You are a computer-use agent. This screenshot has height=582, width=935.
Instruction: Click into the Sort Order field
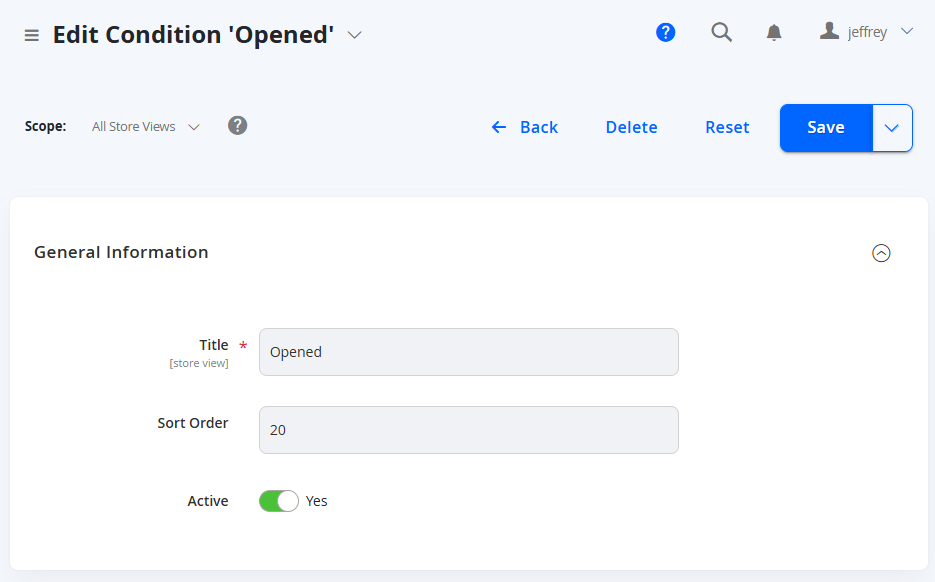point(469,430)
